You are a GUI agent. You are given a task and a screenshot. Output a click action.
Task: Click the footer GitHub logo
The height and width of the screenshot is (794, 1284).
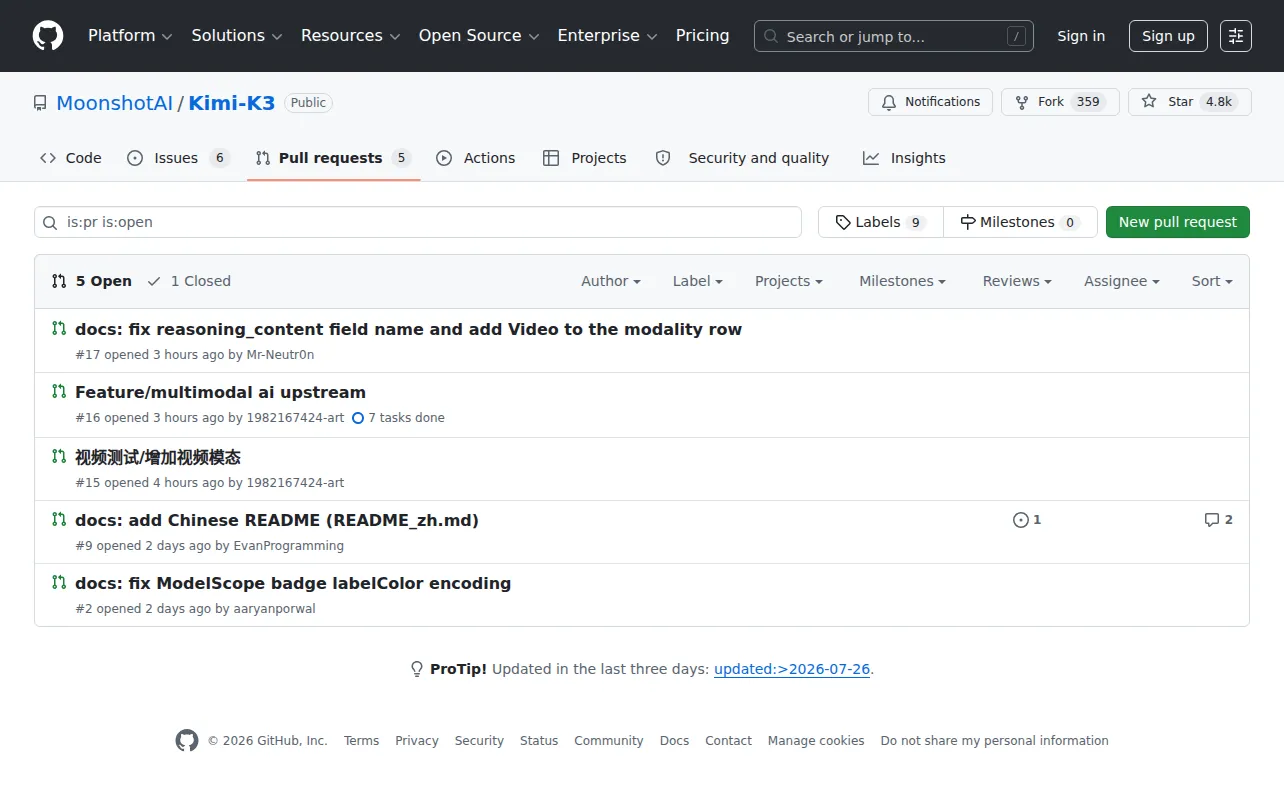click(187, 741)
